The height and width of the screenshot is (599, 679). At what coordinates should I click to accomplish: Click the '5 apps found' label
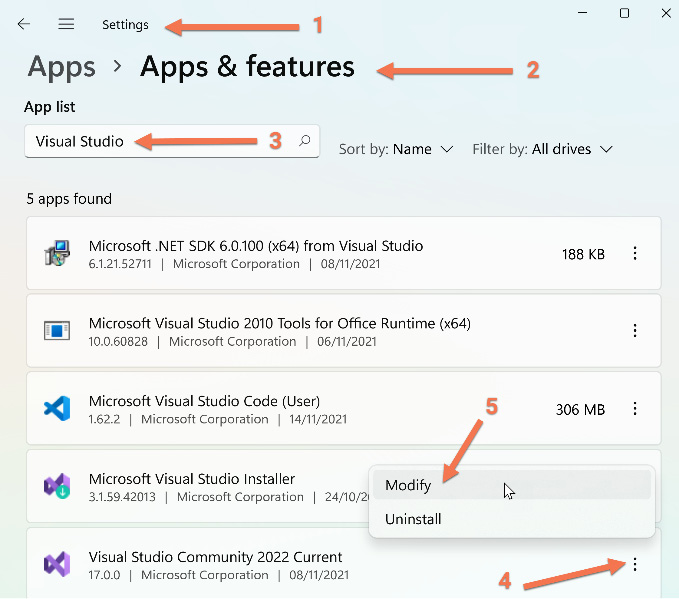point(69,199)
